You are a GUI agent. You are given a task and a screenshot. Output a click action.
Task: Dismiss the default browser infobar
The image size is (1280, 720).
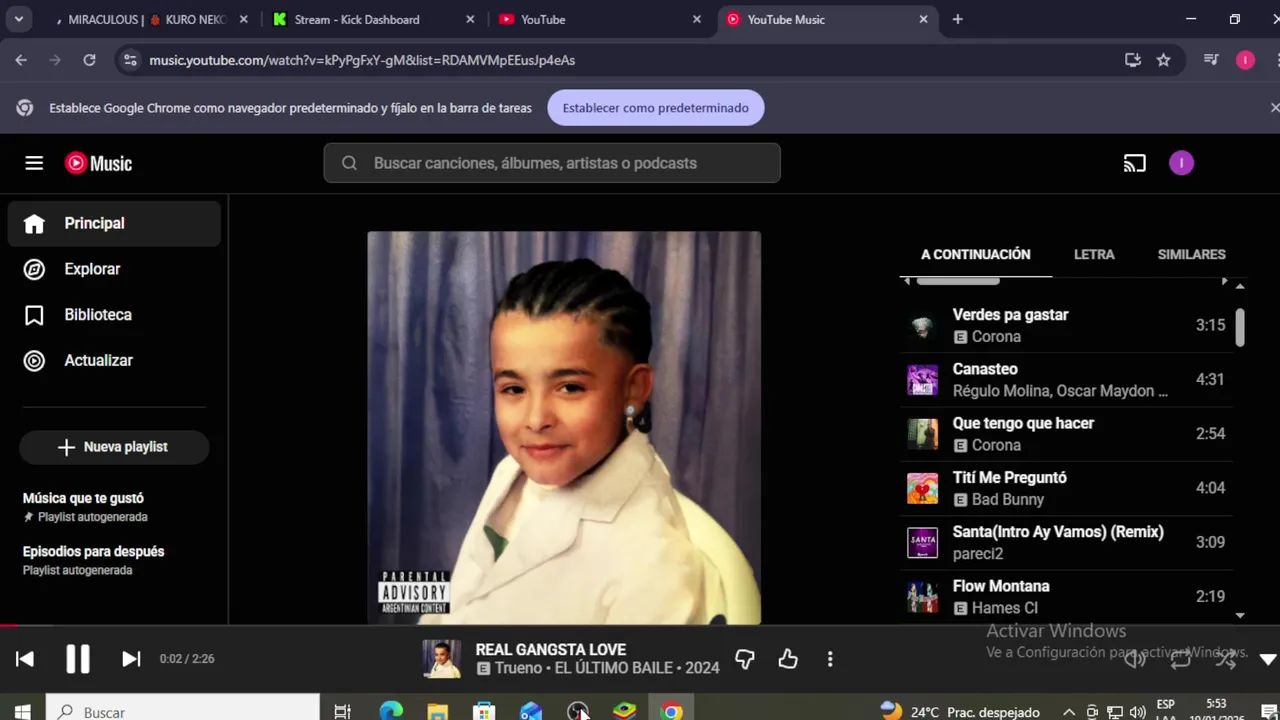[1274, 107]
